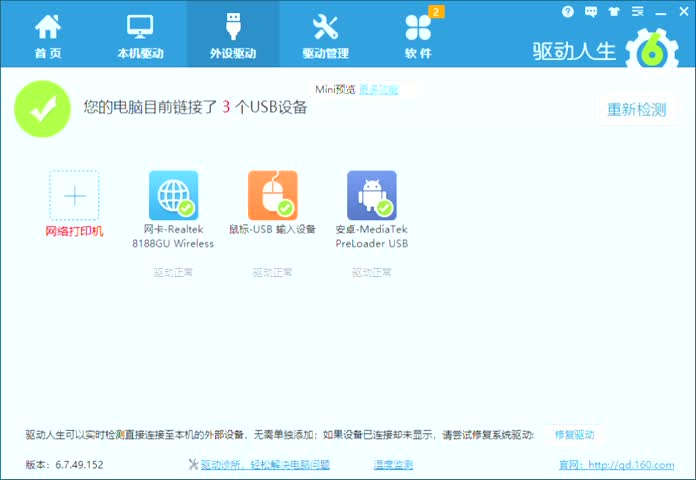This screenshot has width=696, height=480.
Task: Select the 鼠标 USB input device icon
Action: 273,195
